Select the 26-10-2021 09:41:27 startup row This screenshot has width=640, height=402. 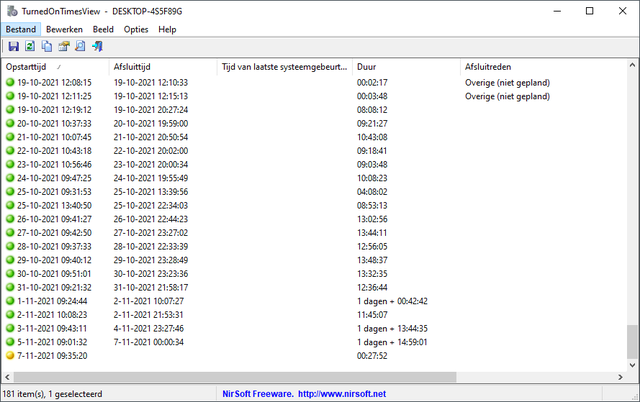coord(314,219)
